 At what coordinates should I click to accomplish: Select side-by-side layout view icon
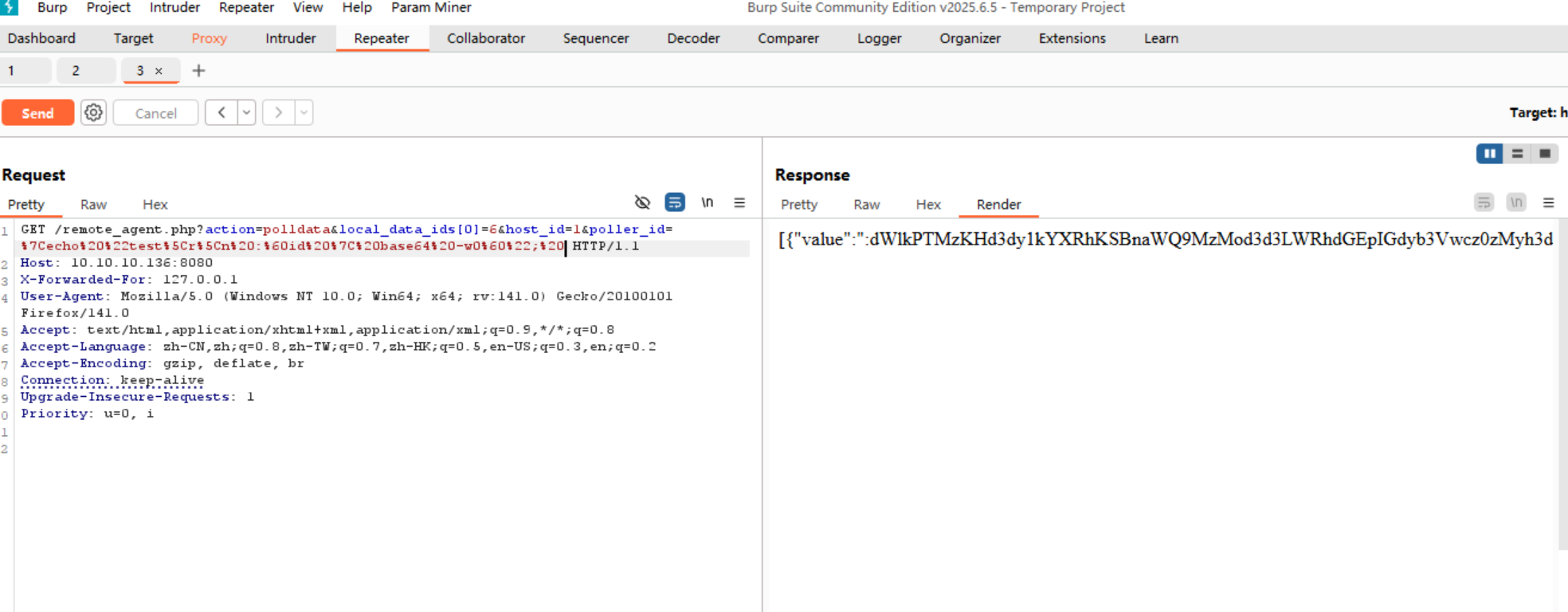tap(1489, 153)
